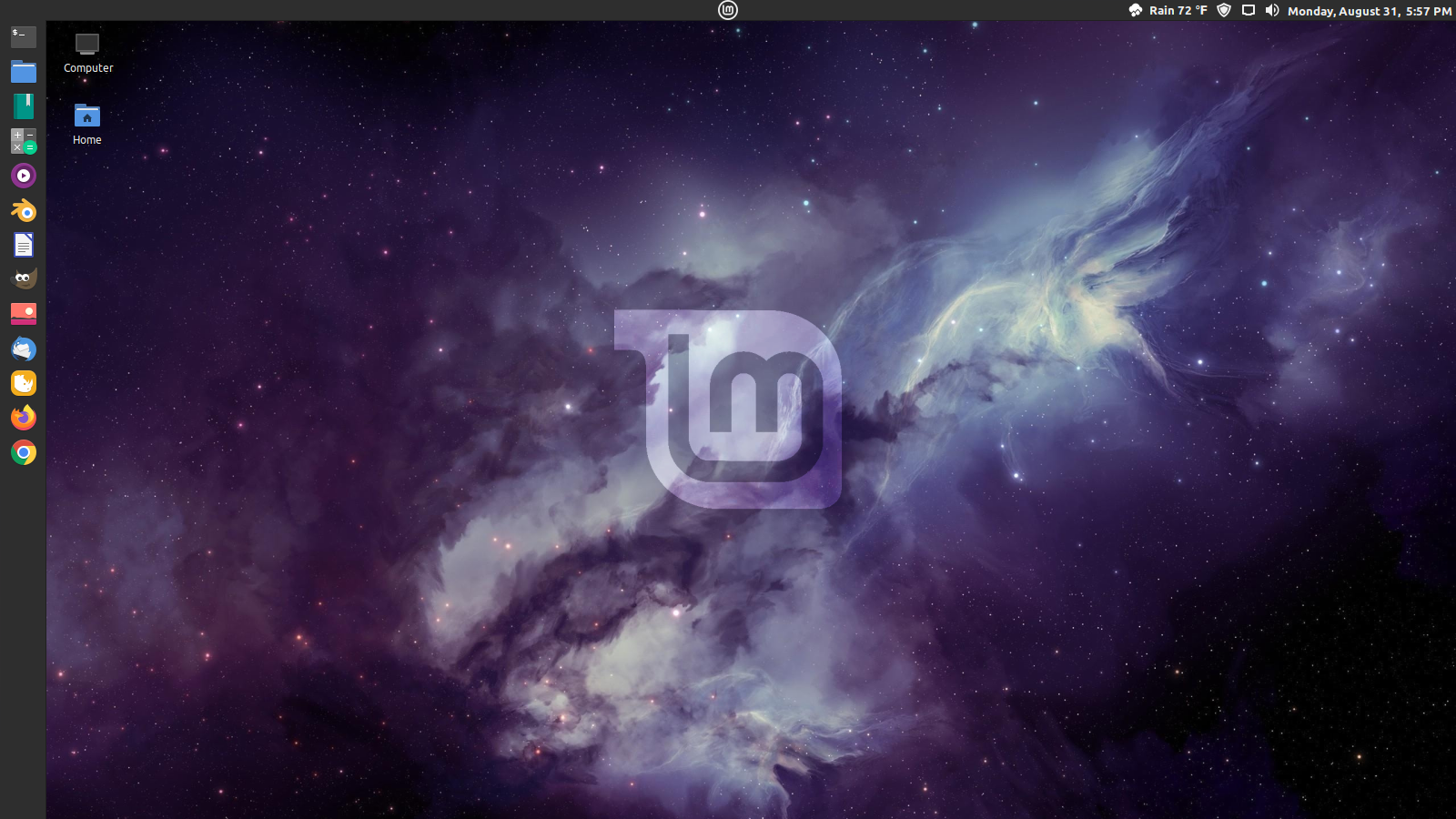
Task: Open the network connection tray icon
Action: (x=1249, y=10)
